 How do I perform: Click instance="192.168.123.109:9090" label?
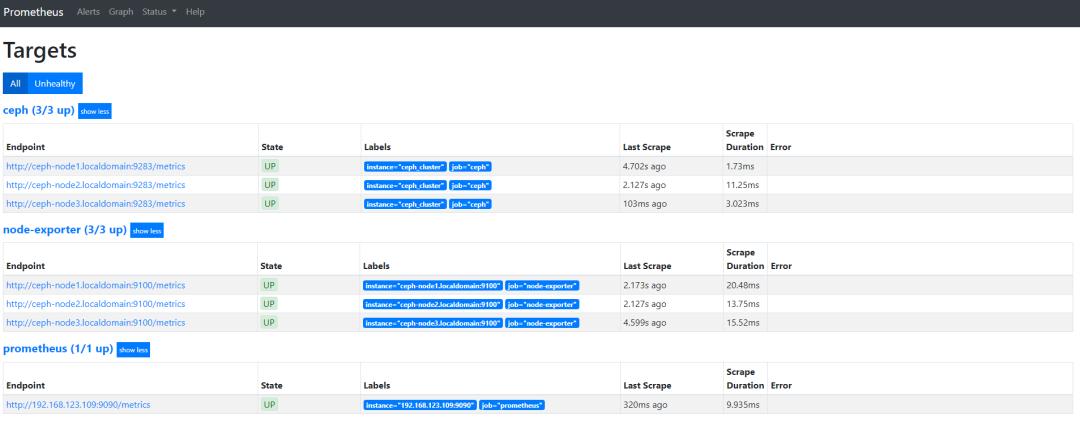(x=420, y=406)
